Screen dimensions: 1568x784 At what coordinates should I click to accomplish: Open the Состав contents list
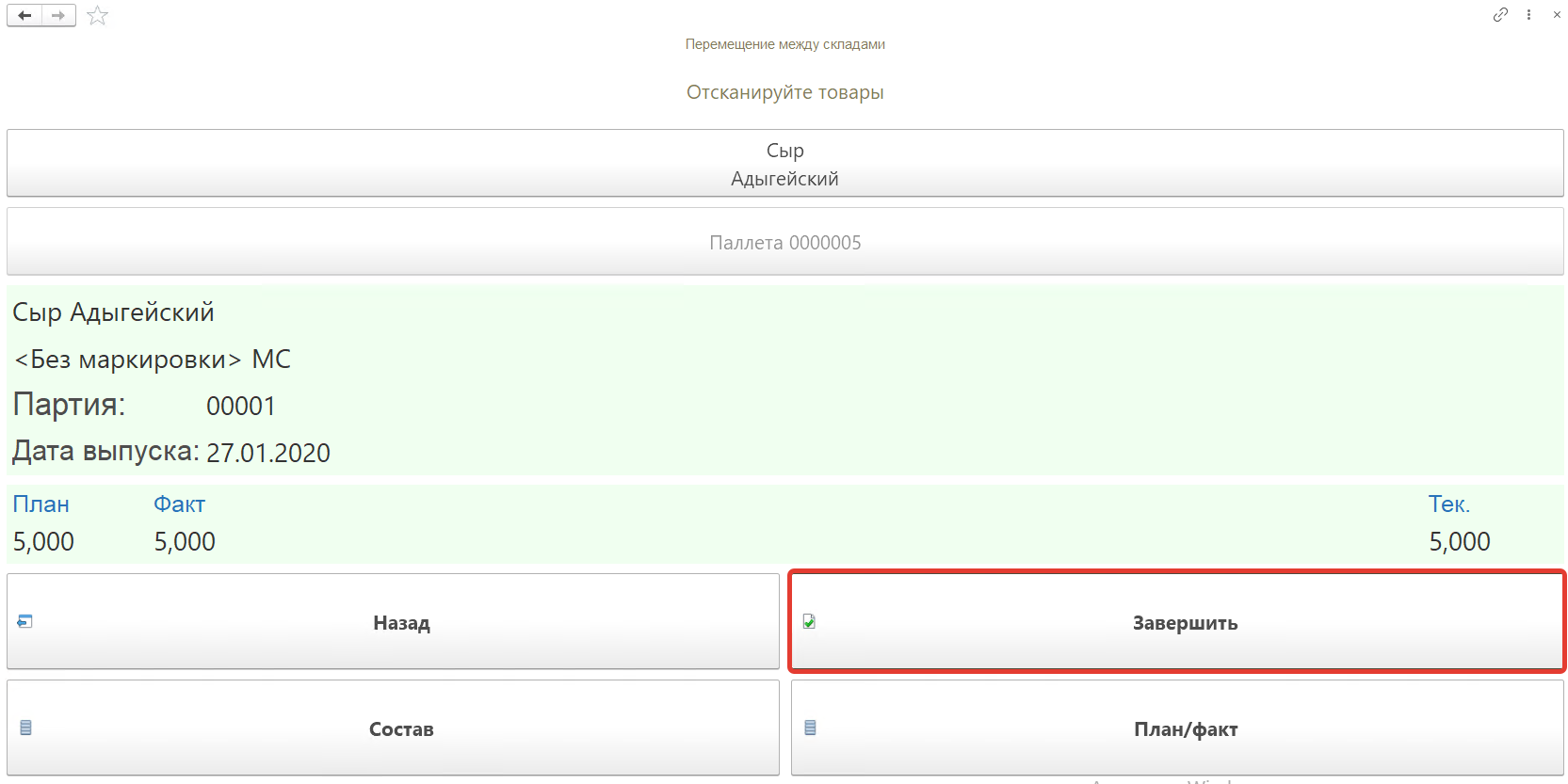tap(393, 728)
